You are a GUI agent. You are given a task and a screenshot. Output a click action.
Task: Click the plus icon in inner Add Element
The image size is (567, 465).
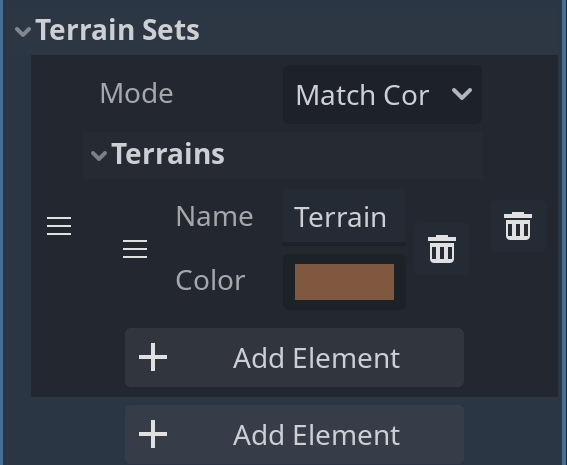click(x=153, y=357)
